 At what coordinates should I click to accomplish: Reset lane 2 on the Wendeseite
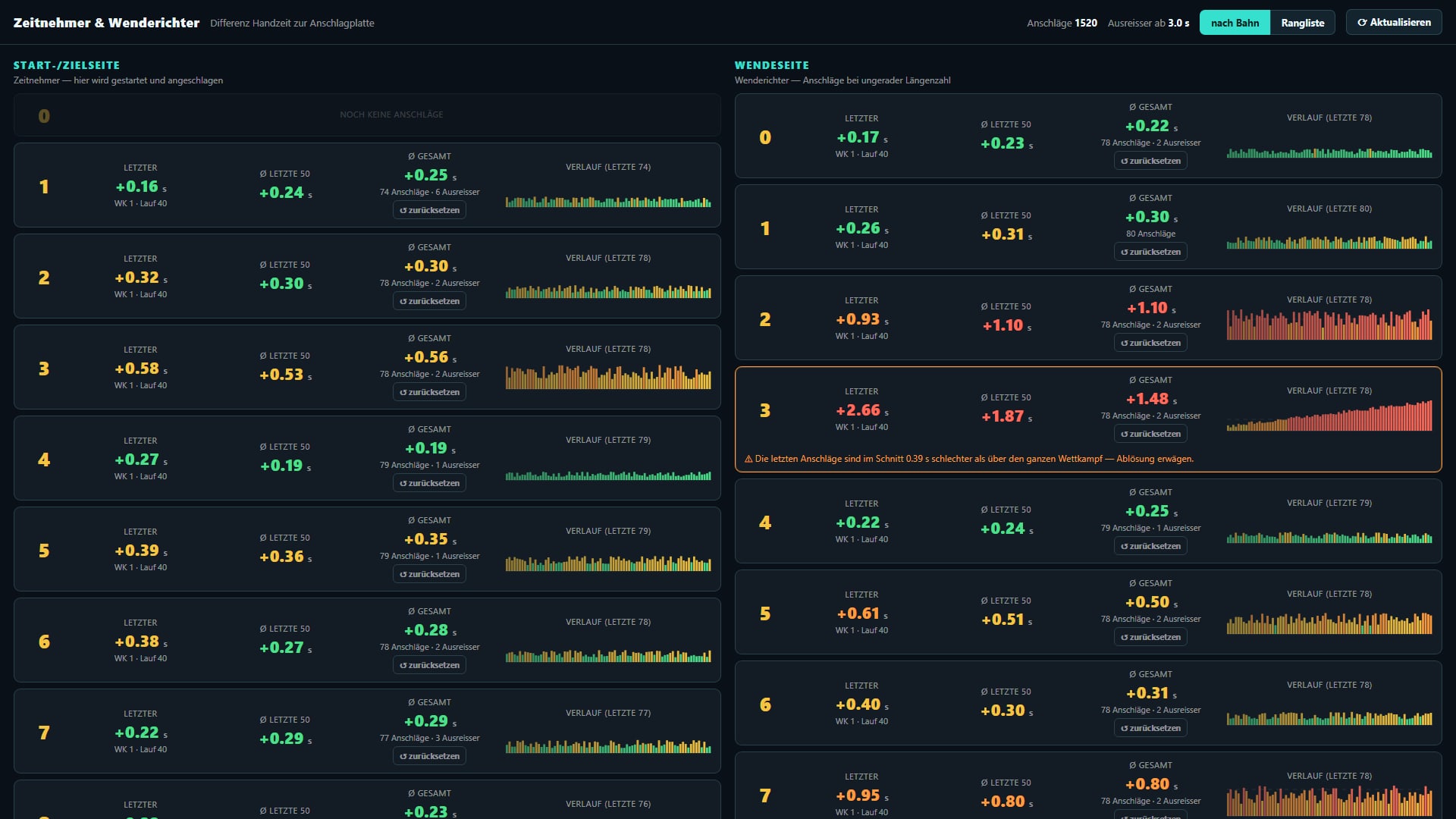[x=1150, y=343]
